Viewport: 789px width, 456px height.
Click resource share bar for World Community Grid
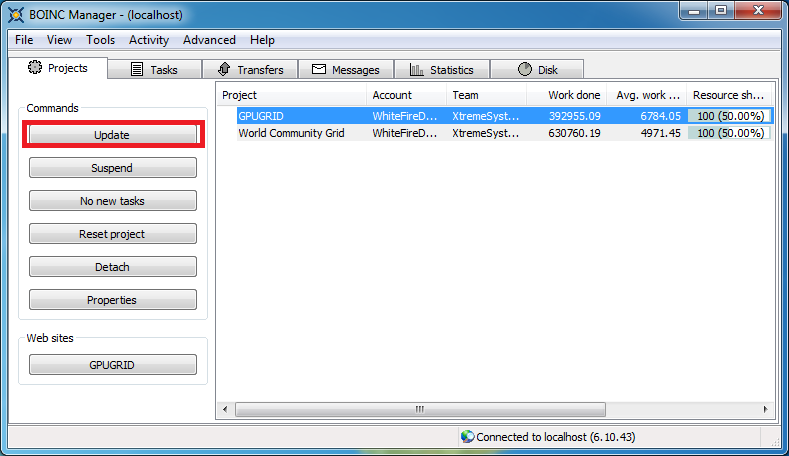click(730, 133)
